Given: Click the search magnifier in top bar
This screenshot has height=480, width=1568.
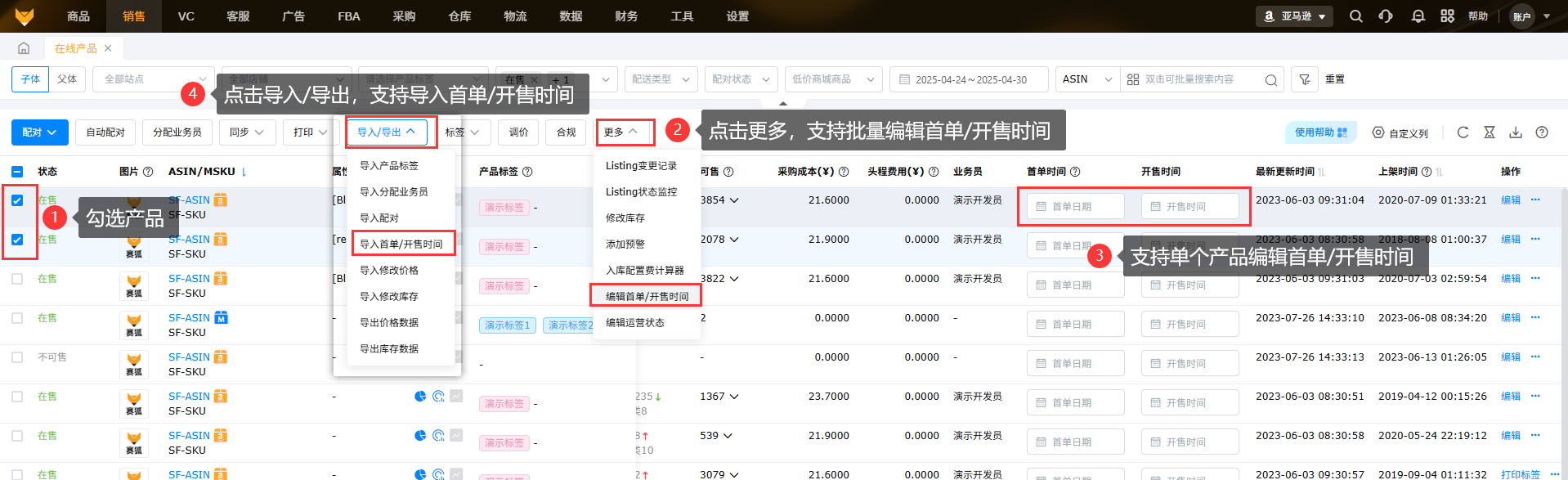Looking at the screenshot, I should coord(1355,16).
